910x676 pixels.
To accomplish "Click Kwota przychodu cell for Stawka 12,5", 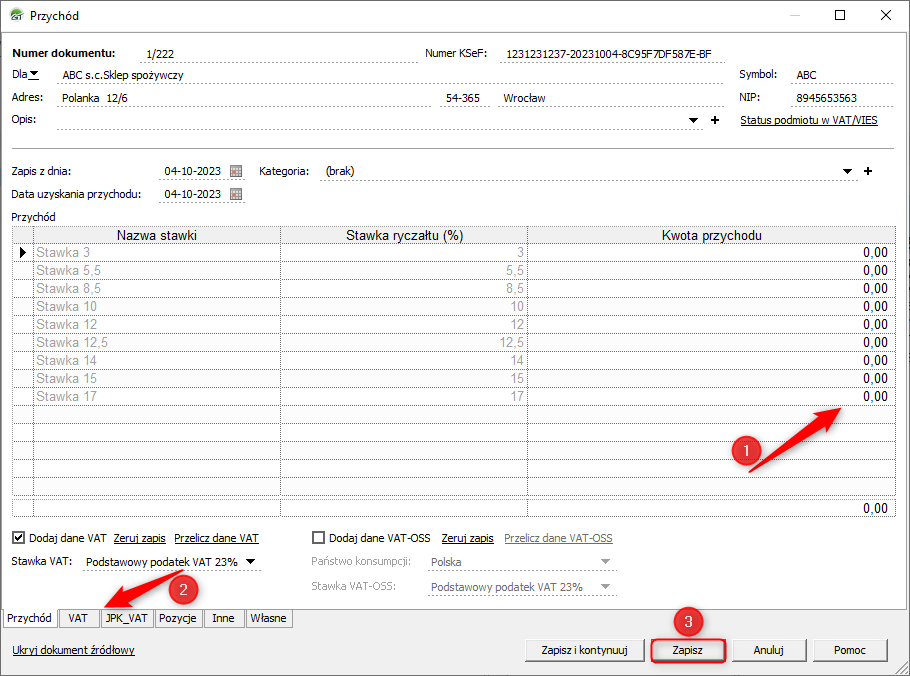I will click(x=711, y=342).
